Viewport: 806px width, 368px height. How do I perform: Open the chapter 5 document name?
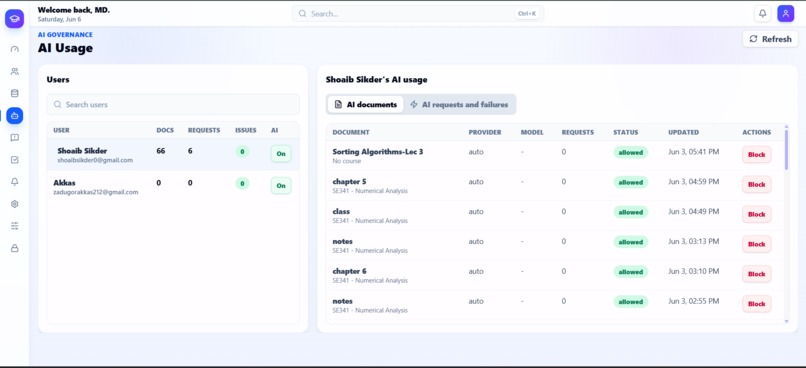pos(349,181)
